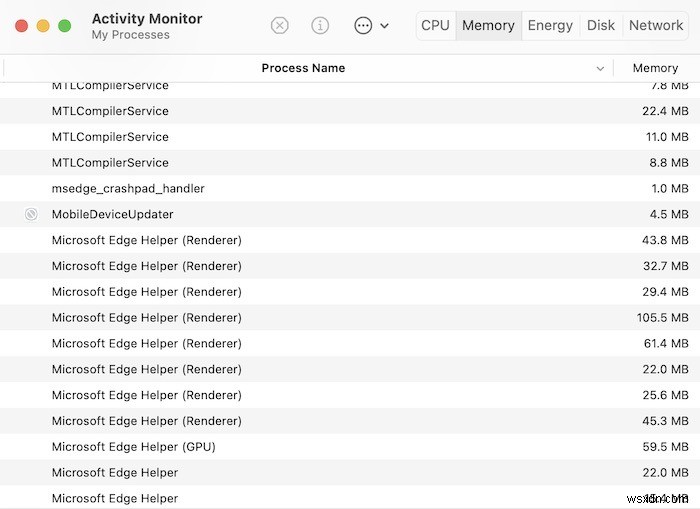700x509 pixels.
Task: Click the red close window button
Action: [x=21, y=26]
